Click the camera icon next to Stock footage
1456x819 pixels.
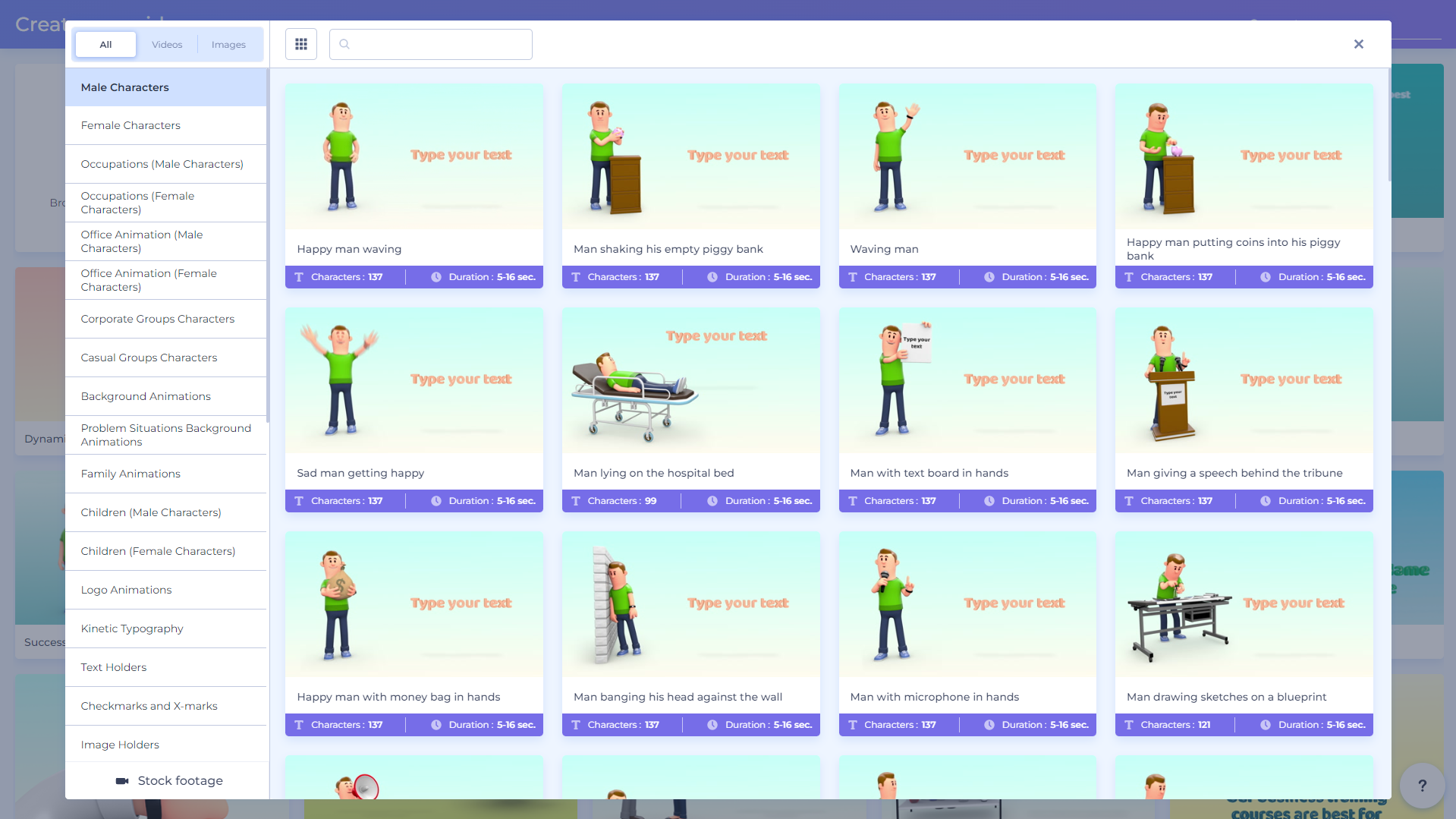coord(122,781)
